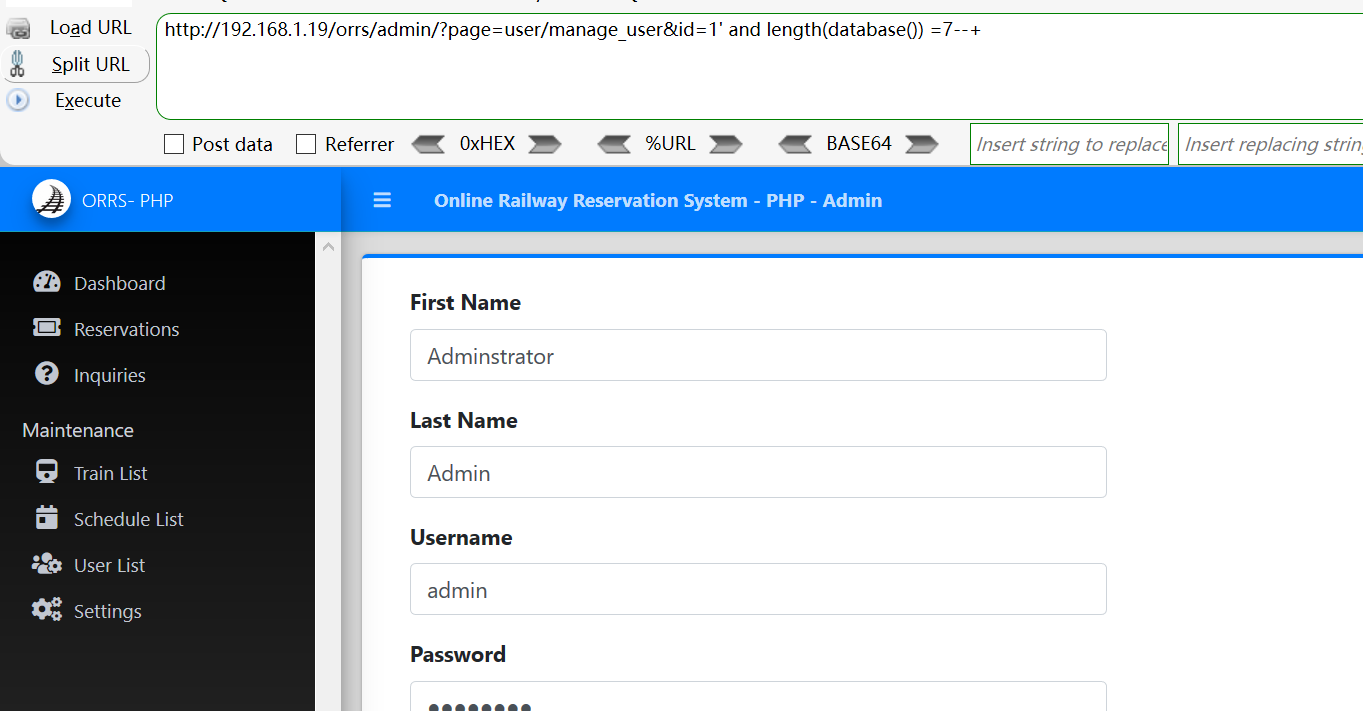Click the First Name label
This screenshot has height=711, width=1363.
[x=465, y=302]
